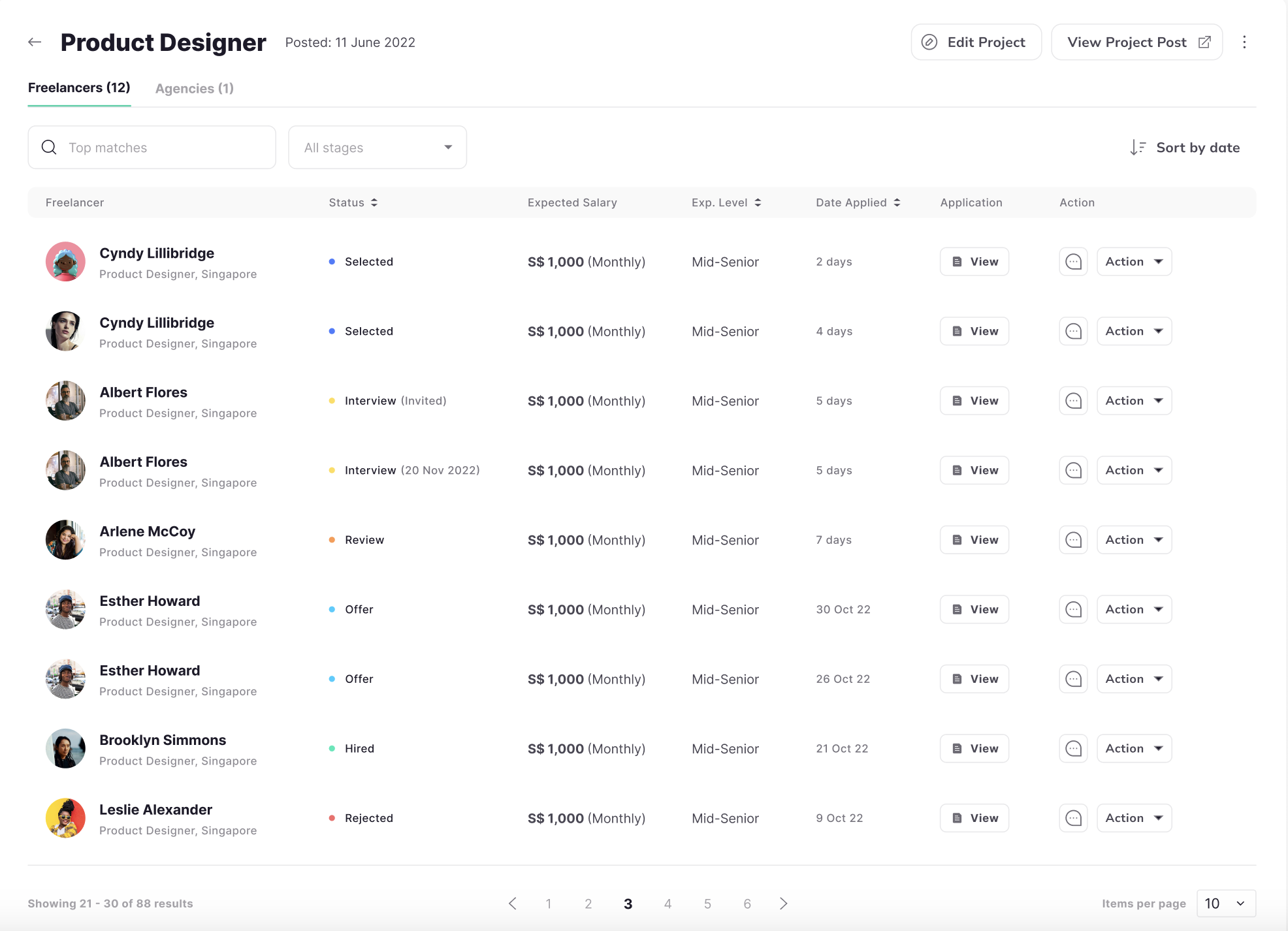
Task: Expand the All stages dropdown
Action: (378, 148)
